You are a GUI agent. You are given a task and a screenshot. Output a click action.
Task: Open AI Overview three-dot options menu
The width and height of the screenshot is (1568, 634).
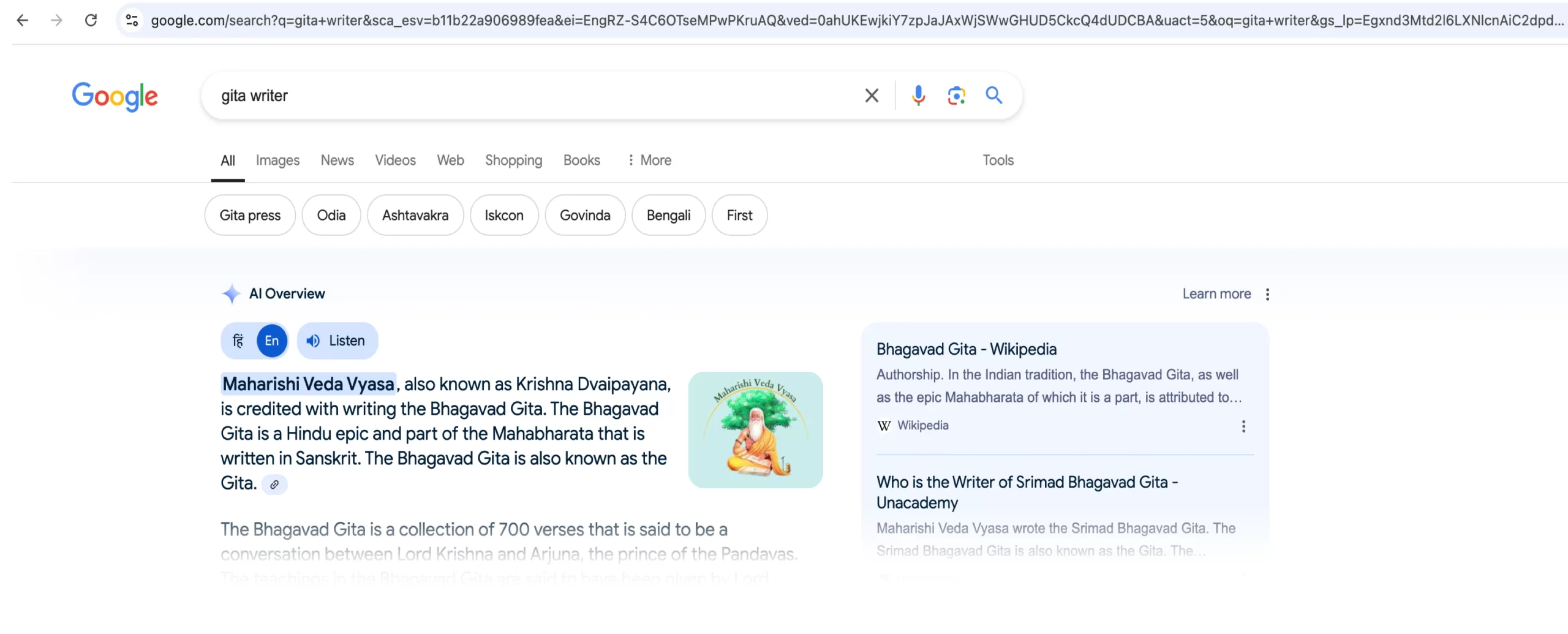(x=1267, y=294)
